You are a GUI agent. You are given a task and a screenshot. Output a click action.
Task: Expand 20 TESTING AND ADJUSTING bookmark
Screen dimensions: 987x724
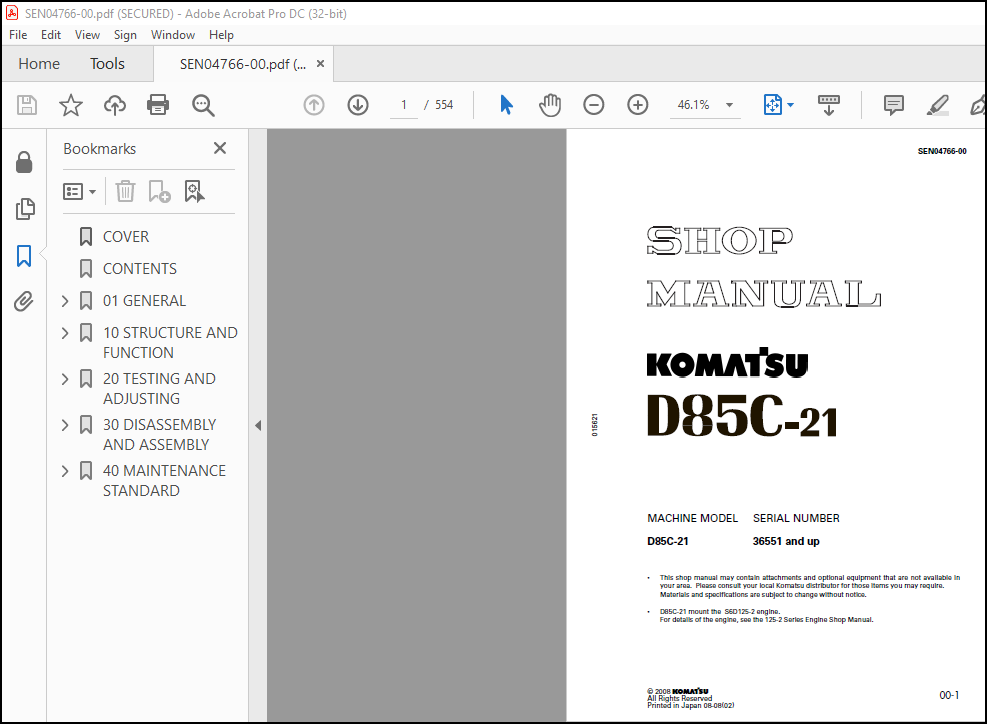[65, 379]
